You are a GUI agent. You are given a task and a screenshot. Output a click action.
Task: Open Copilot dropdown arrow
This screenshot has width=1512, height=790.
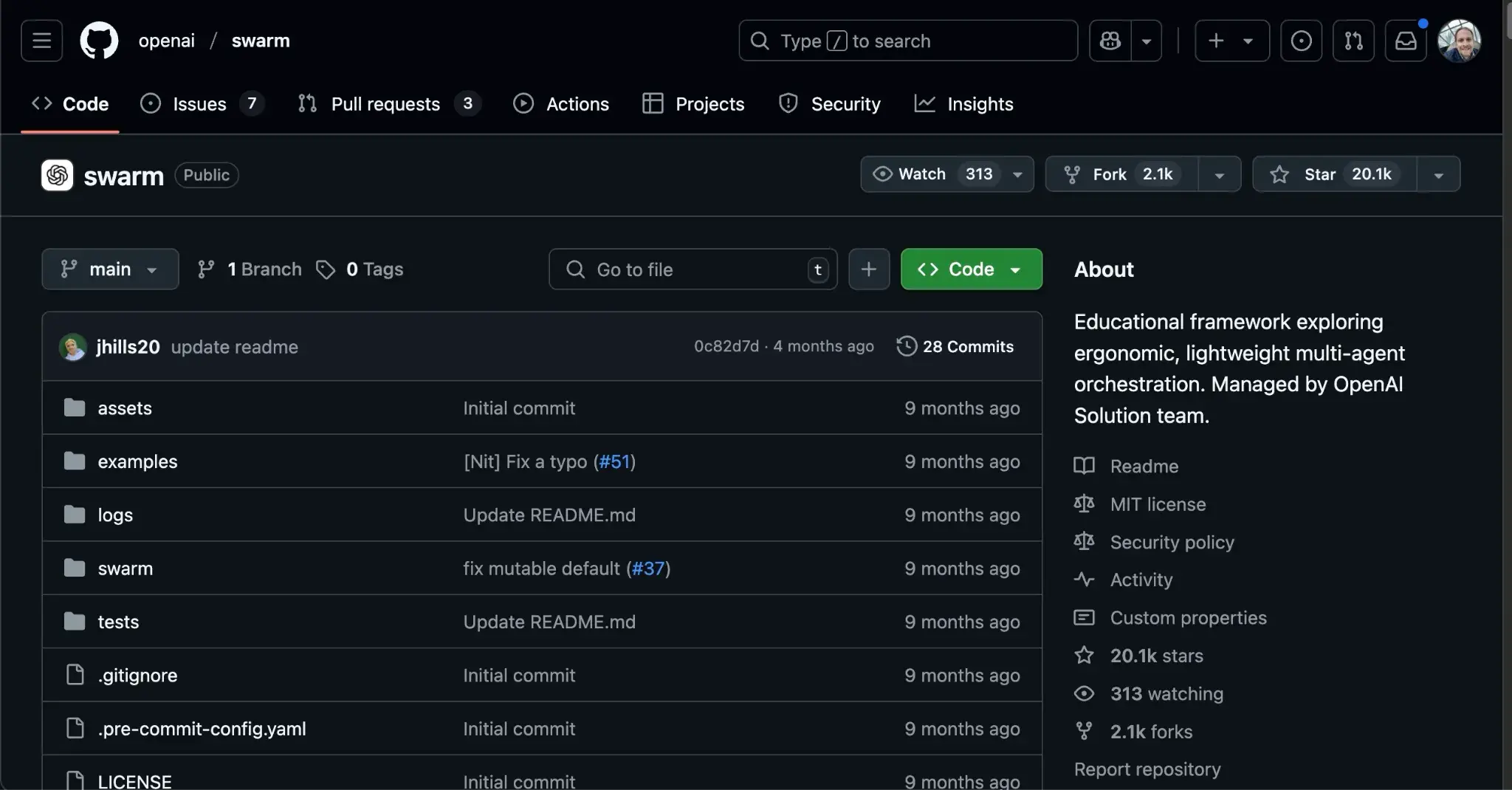pos(1147,41)
